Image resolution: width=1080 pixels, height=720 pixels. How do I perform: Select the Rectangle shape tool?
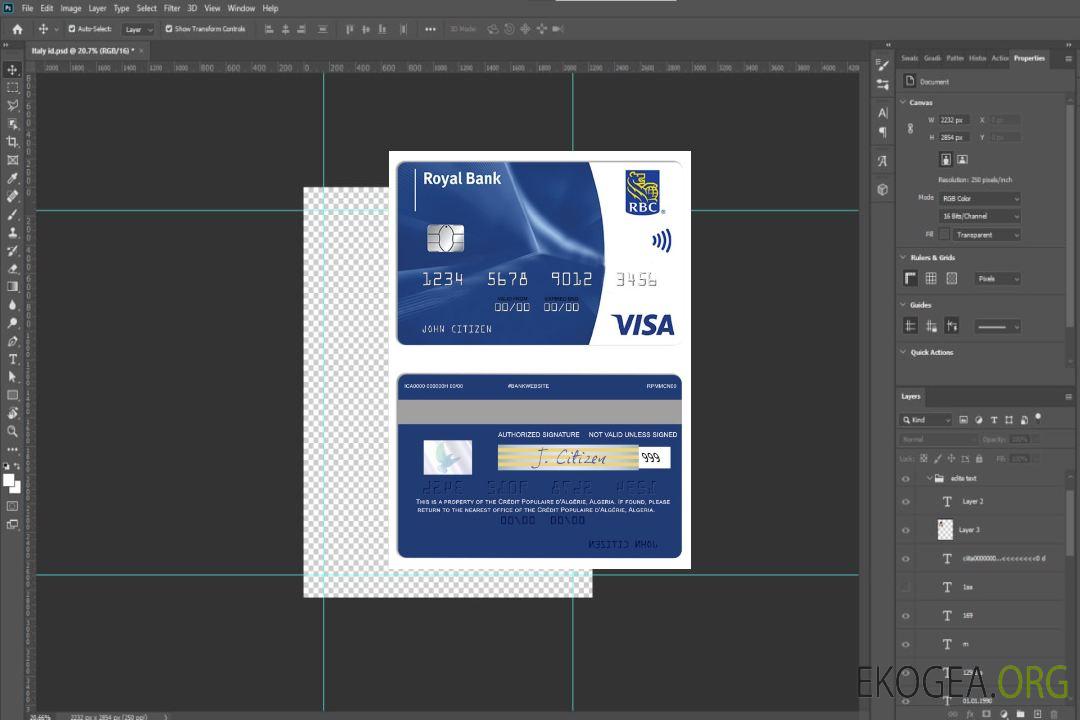12,395
